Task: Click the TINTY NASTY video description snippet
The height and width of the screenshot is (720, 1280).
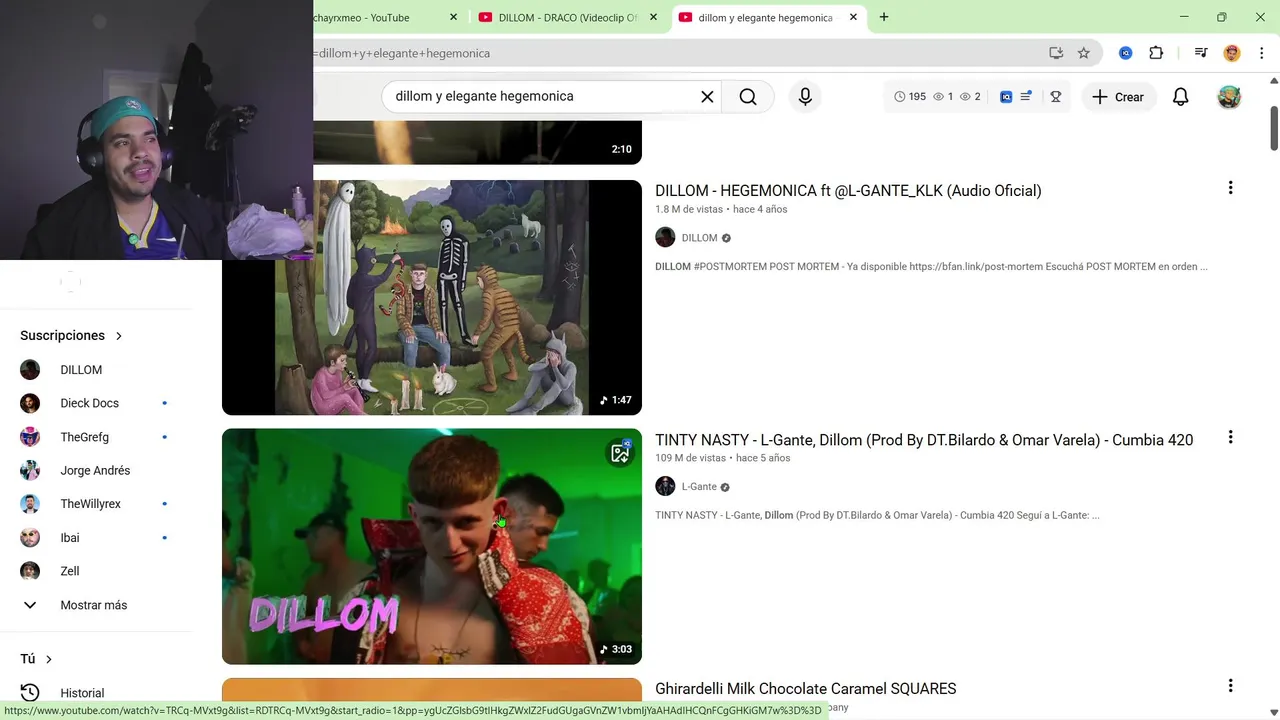Action: pos(877,516)
